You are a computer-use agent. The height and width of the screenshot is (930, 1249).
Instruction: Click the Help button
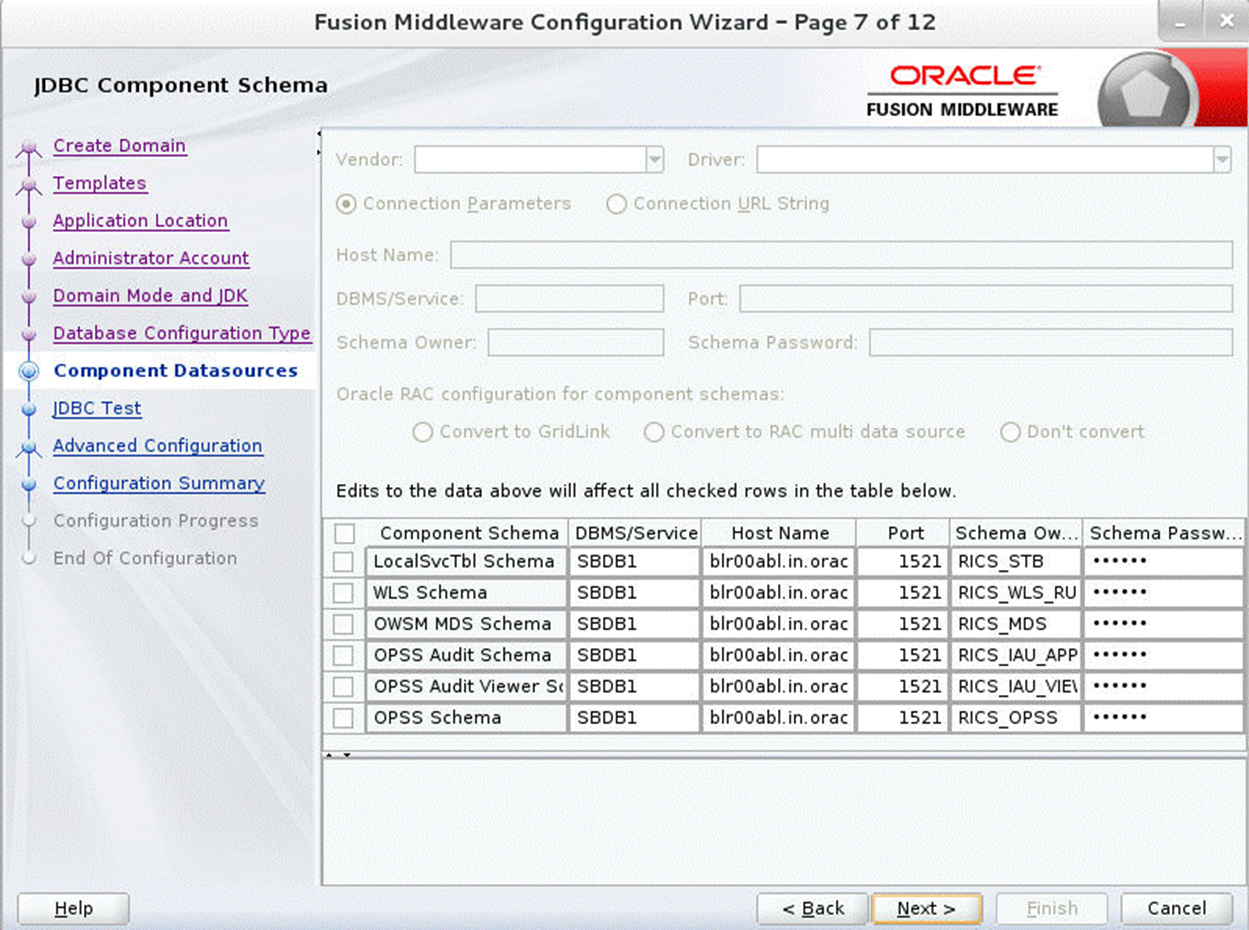[72, 908]
